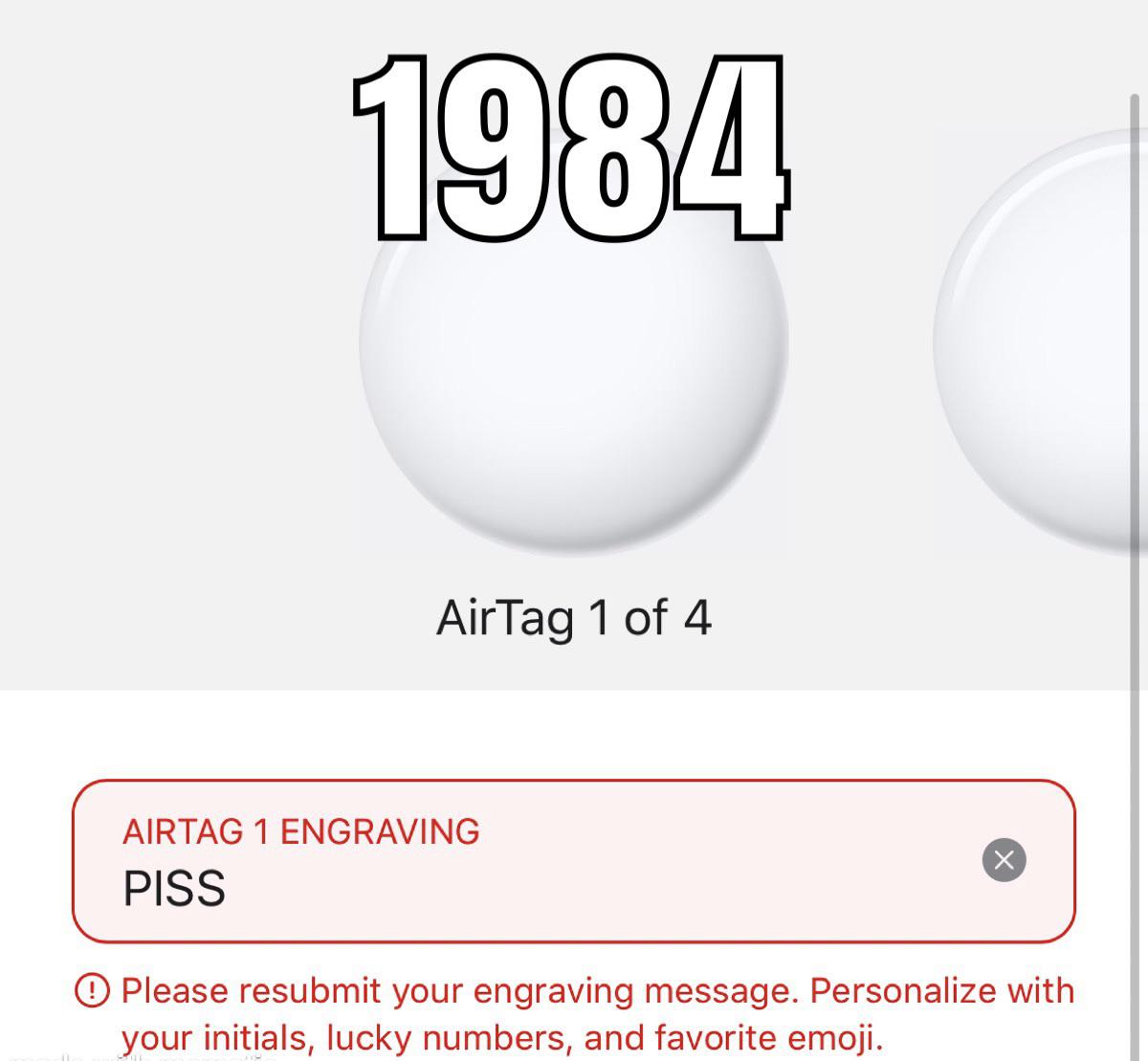
Task: Click the white AirTag disc graphic
Action: point(574,402)
